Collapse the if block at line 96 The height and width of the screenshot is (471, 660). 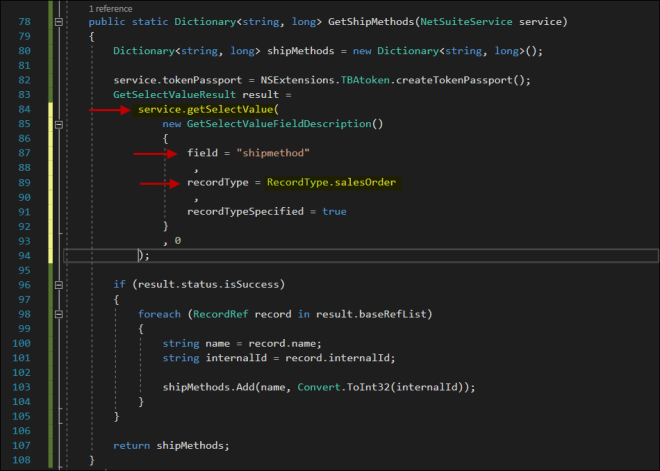coord(60,285)
